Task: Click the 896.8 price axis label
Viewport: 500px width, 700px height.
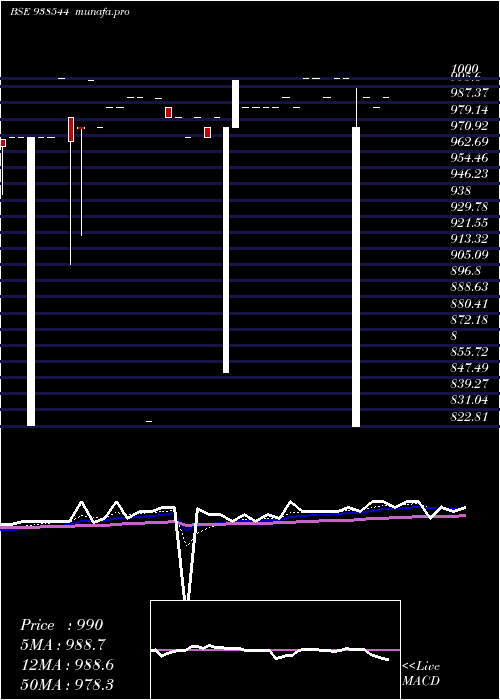Action: pyautogui.click(x=466, y=271)
